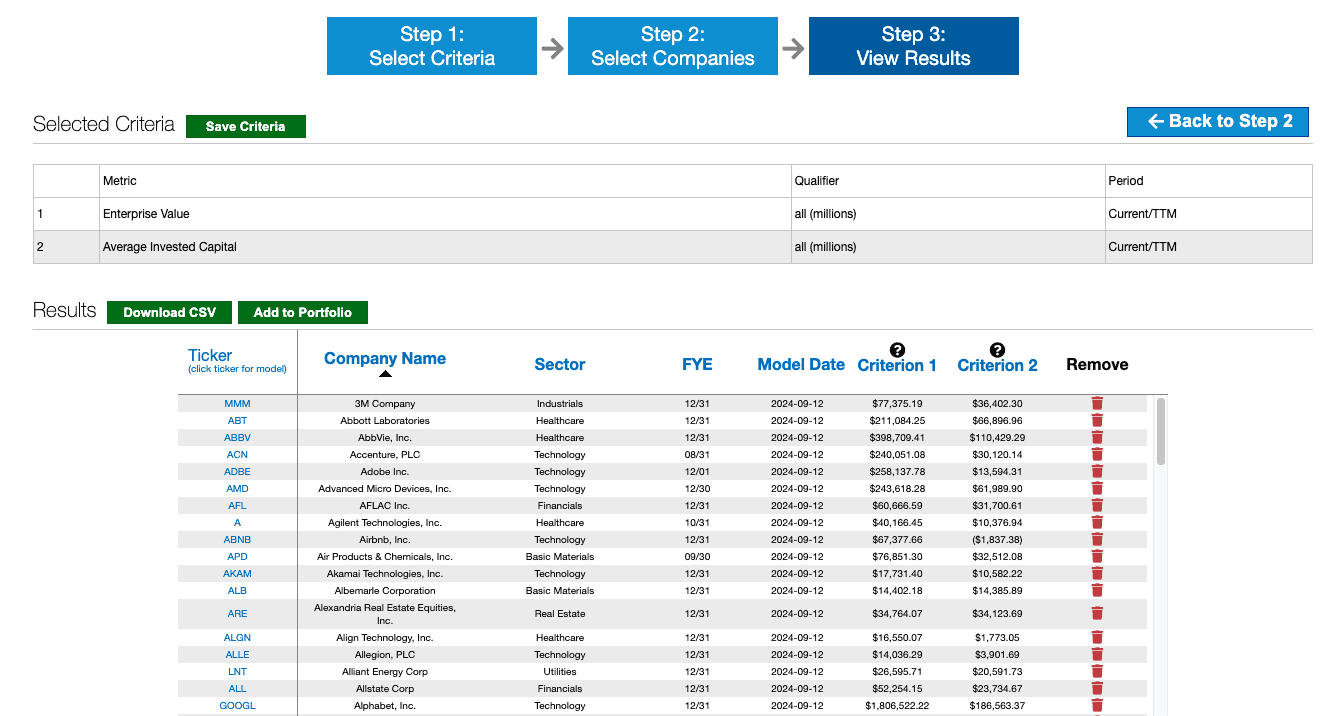Image resolution: width=1338 pixels, height=716 pixels.
Task: Delete Alexandria Real Estate Equities row
Action: [1097, 614]
